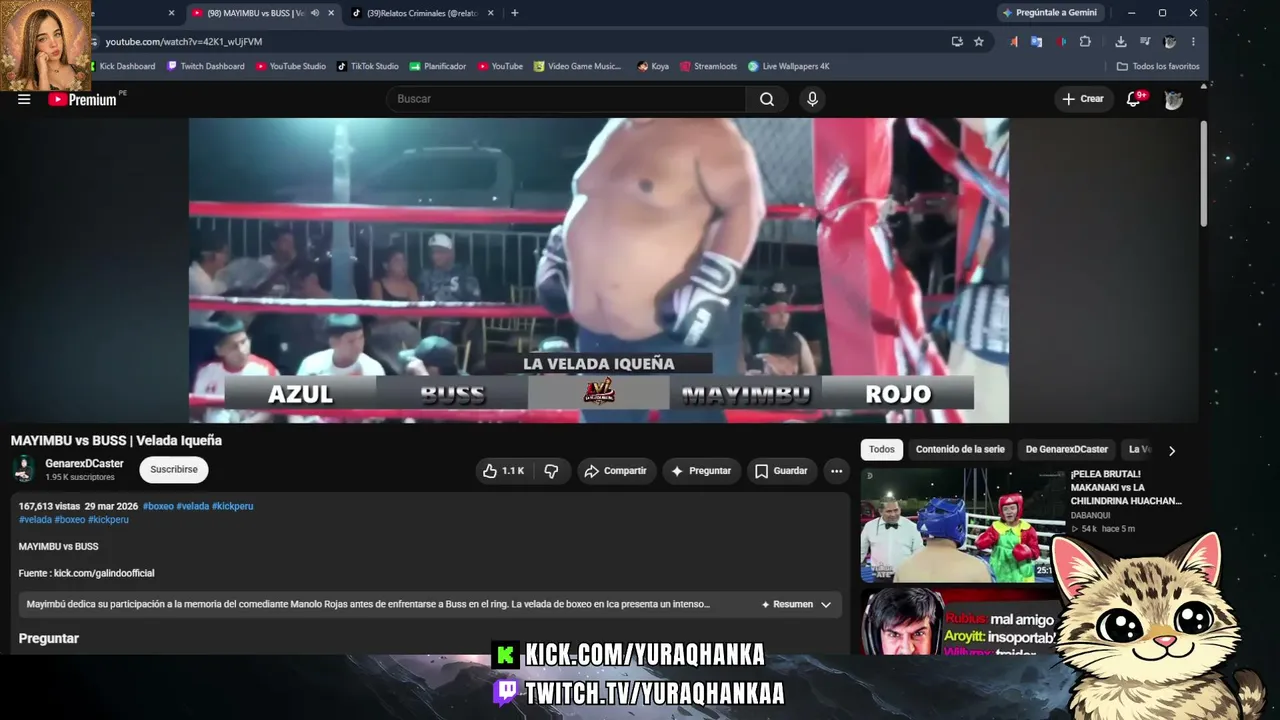Open kick.com/galindoofficial source link
Viewport: 1280px width, 720px height.
104,573
